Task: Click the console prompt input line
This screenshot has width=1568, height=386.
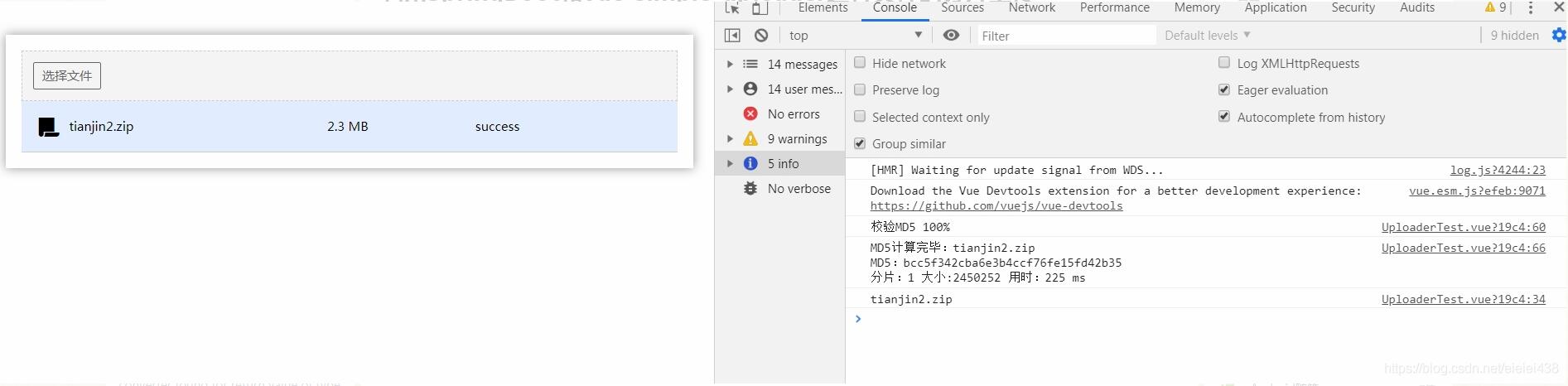Action: [1206, 319]
